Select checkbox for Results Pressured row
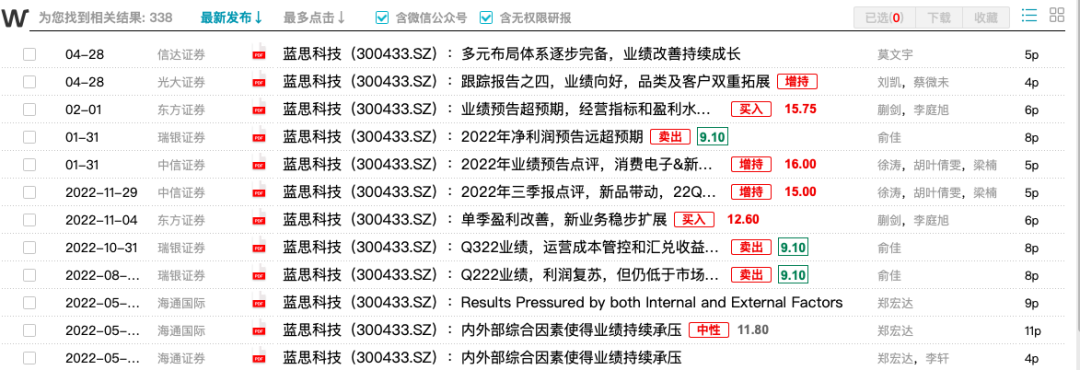Viewport: 1080px width, 370px height. point(30,302)
